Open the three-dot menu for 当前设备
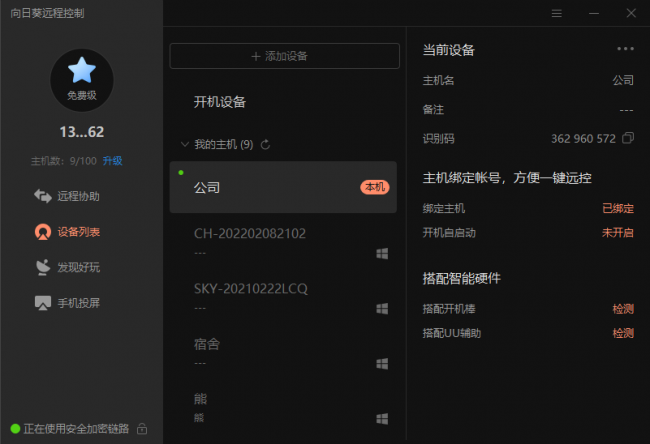Viewport: 650px width, 444px height. (x=625, y=49)
